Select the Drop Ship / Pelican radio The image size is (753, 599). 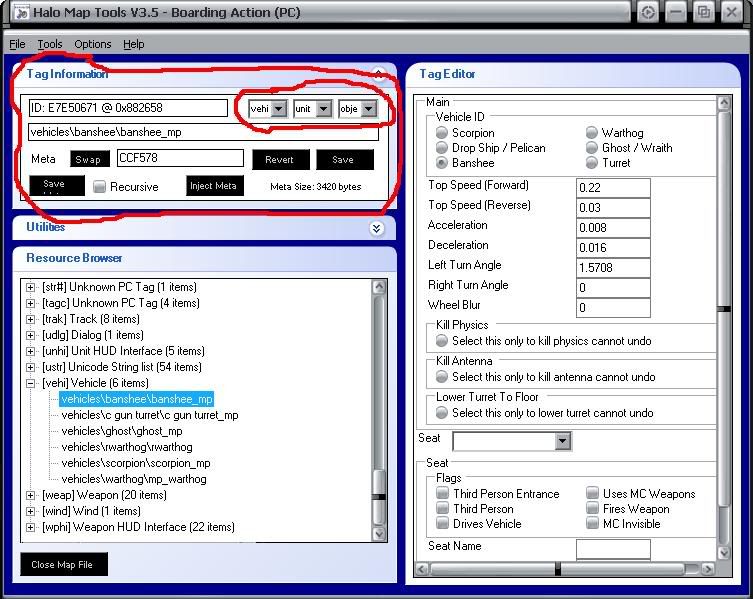441,147
